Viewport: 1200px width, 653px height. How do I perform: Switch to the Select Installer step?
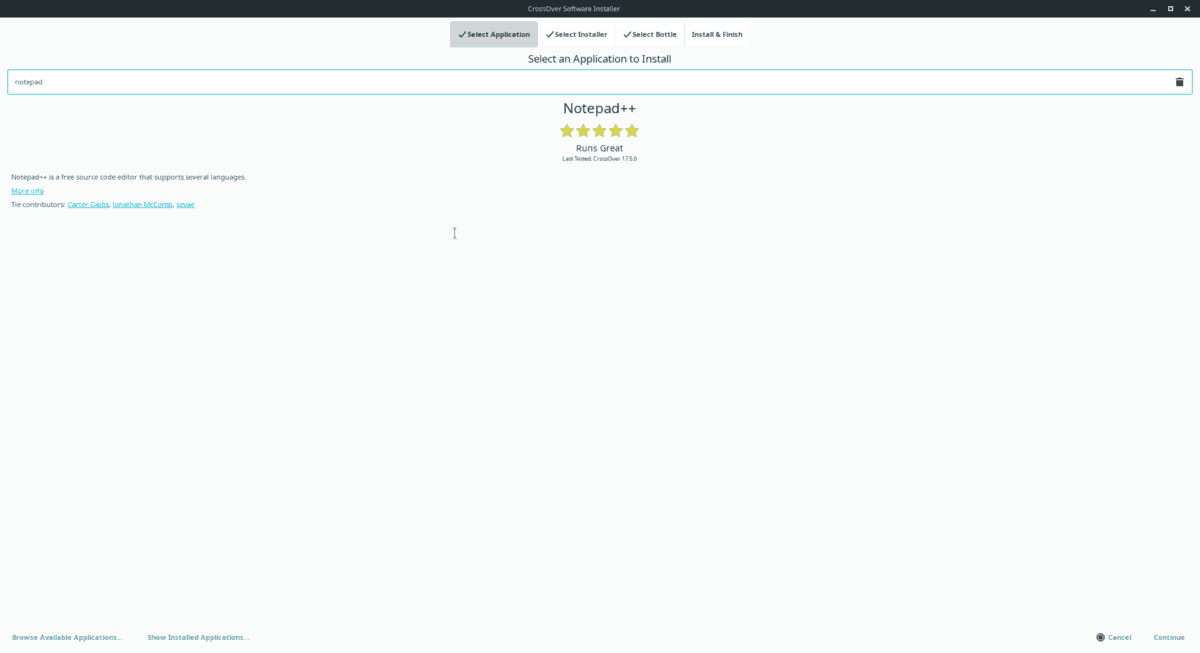click(578, 33)
